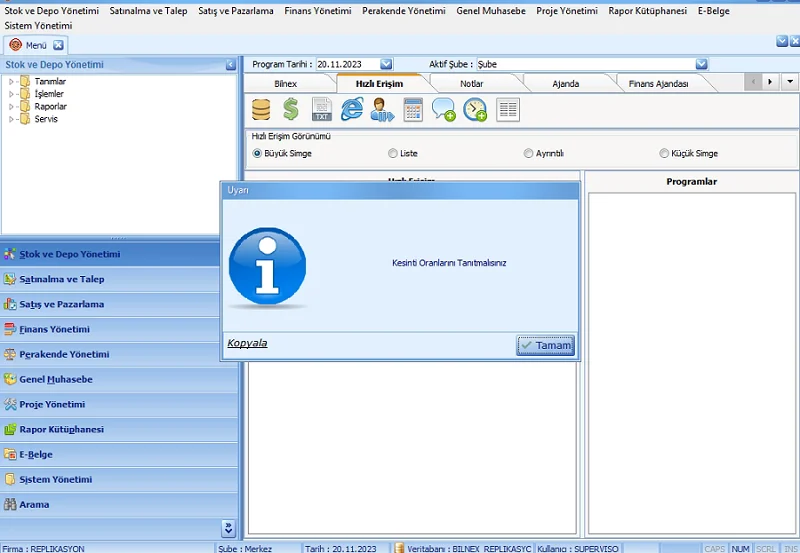Viewport: 800px width, 553px height.
Task: Click the list view grid icon
Action: 508,110
